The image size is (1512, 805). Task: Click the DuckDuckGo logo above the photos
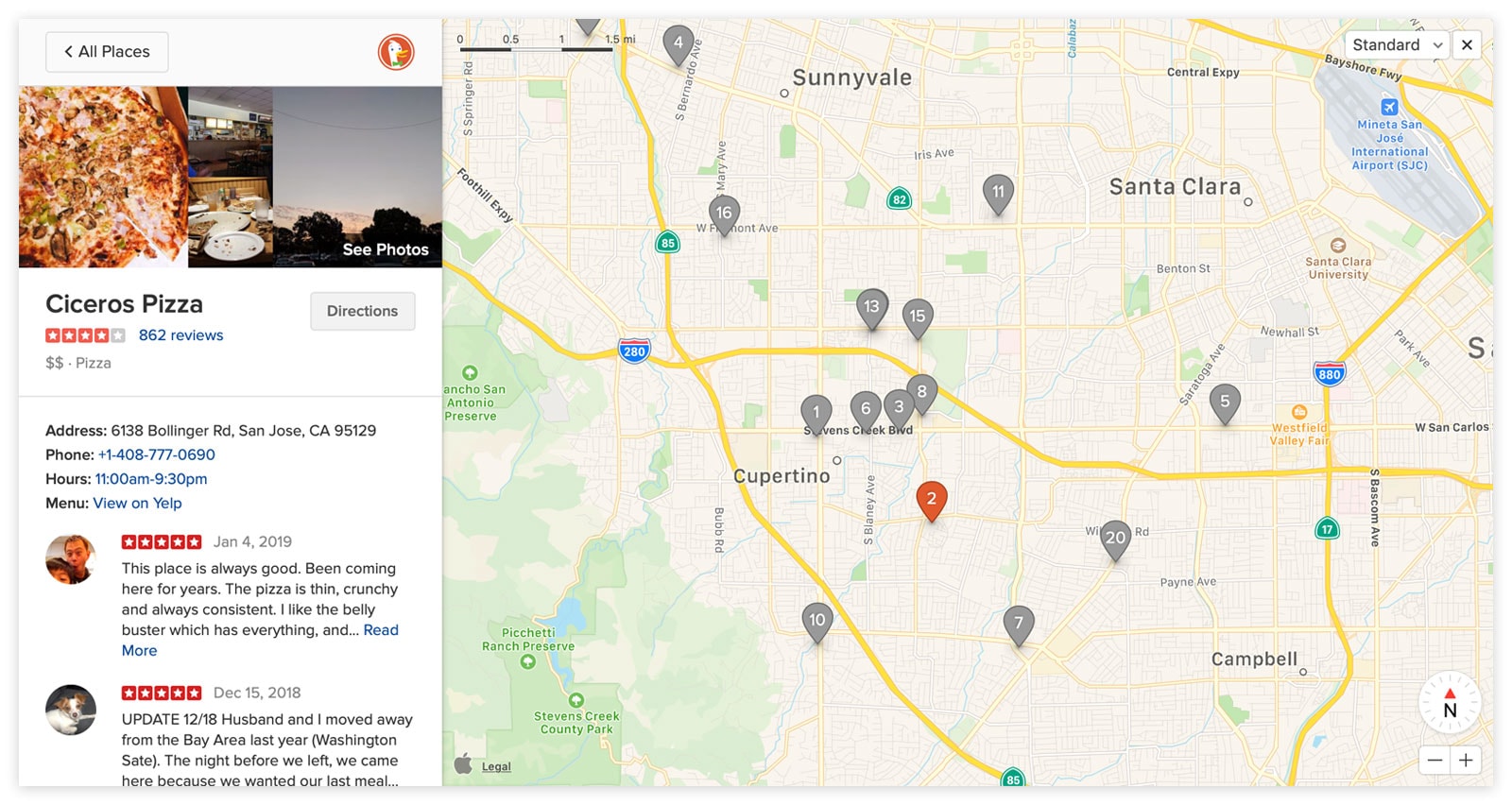coord(394,52)
